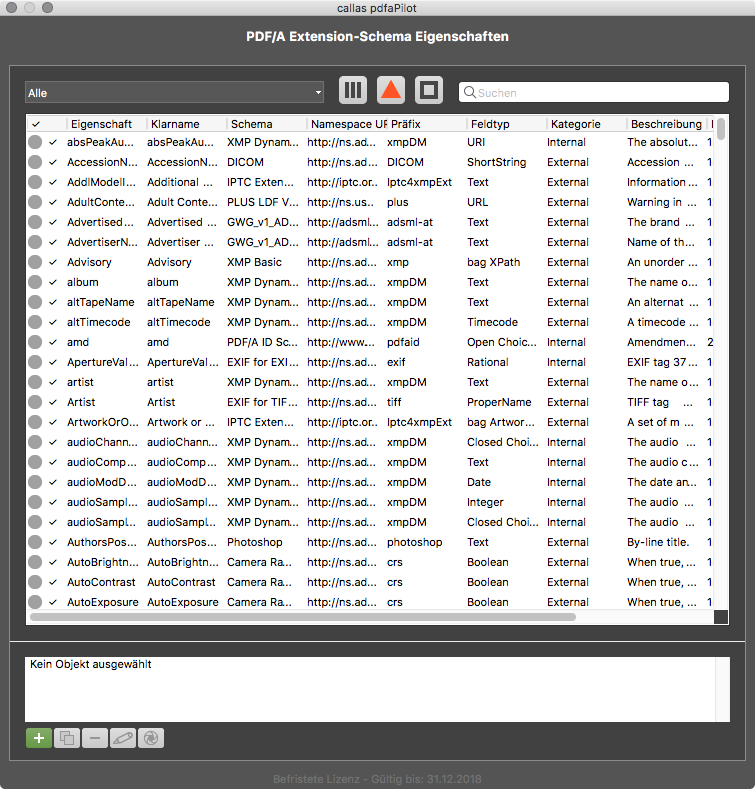The image size is (755, 789).
Task: Select the 'Rational' field type cell
Action: (x=488, y=362)
